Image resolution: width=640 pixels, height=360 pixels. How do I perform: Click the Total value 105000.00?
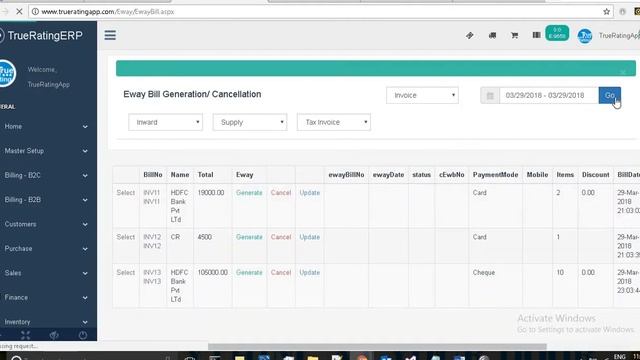pos(213,273)
